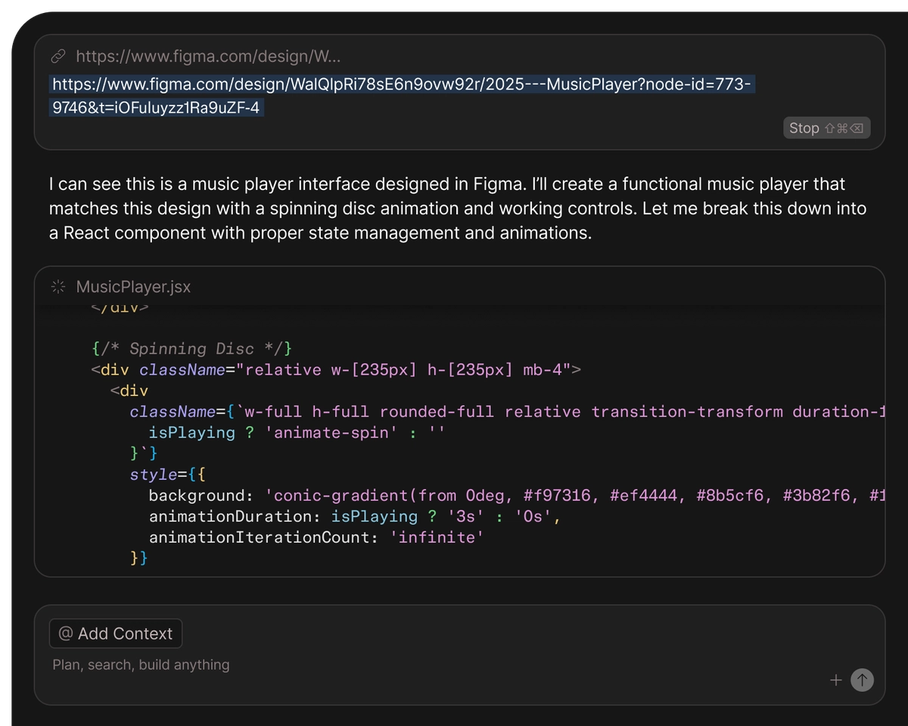The height and width of the screenshot is (726, 908).
Task: Click the 'style={{' code line
Action: [x=167, y=475]
